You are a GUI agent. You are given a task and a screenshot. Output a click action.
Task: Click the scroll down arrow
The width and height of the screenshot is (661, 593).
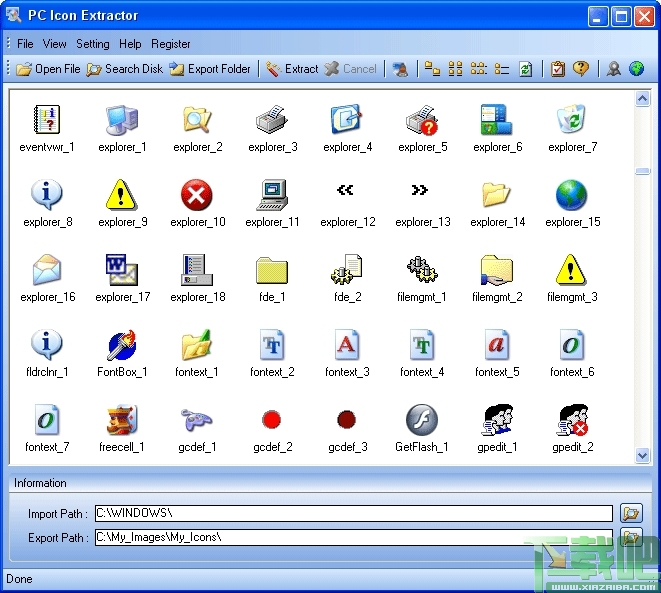pyautogui.click(x=642, y=455)
